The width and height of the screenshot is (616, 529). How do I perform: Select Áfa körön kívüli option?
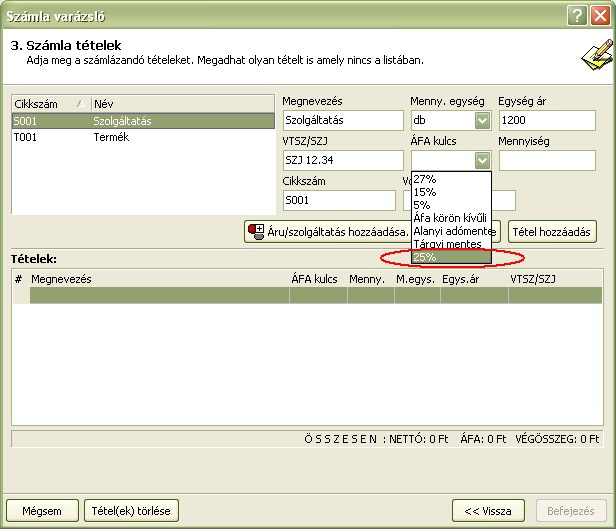tap(449, 218)
